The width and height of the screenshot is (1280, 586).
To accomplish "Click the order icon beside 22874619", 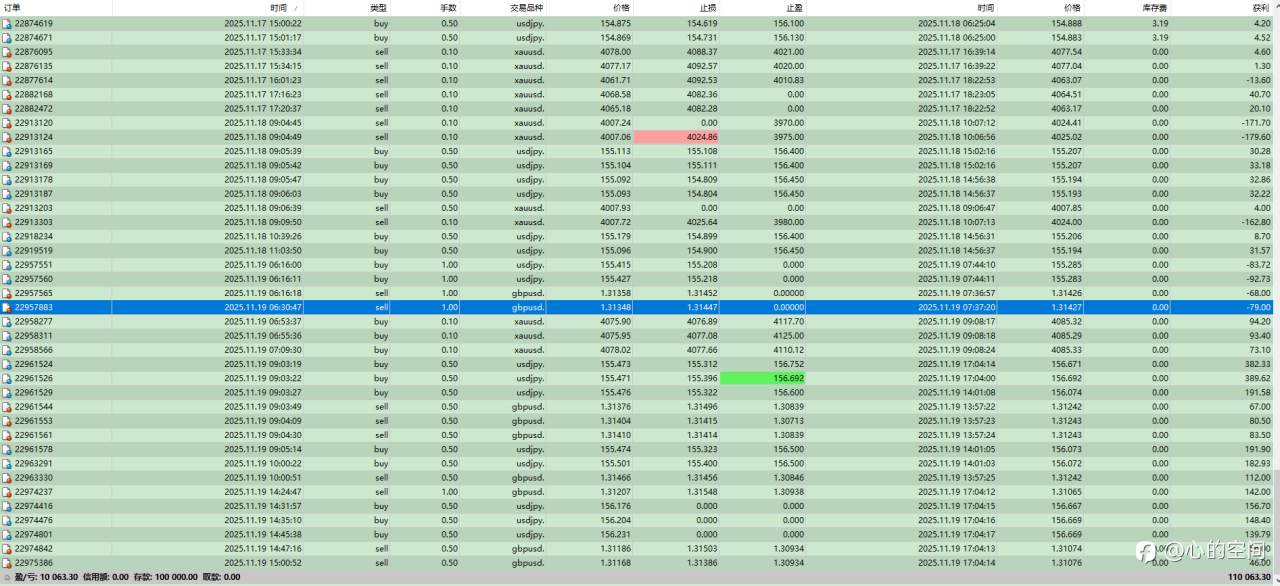I will pos(7,23).
